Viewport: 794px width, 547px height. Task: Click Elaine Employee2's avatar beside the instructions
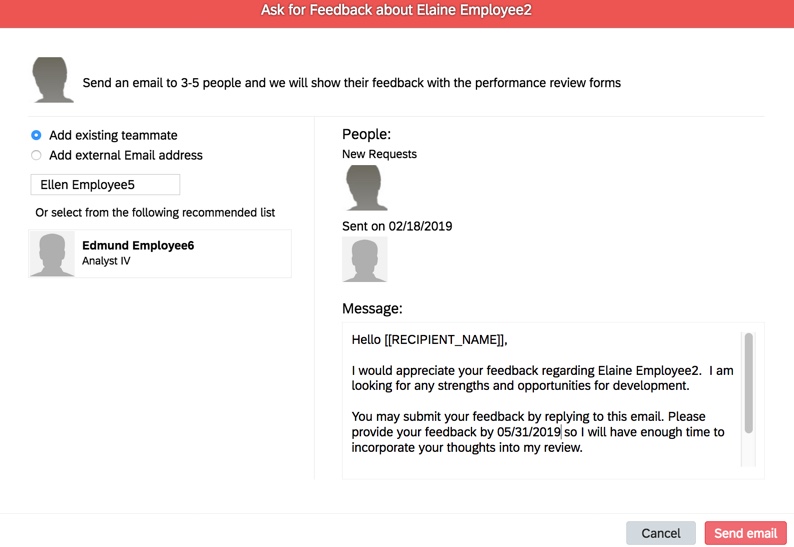point(53,80)
